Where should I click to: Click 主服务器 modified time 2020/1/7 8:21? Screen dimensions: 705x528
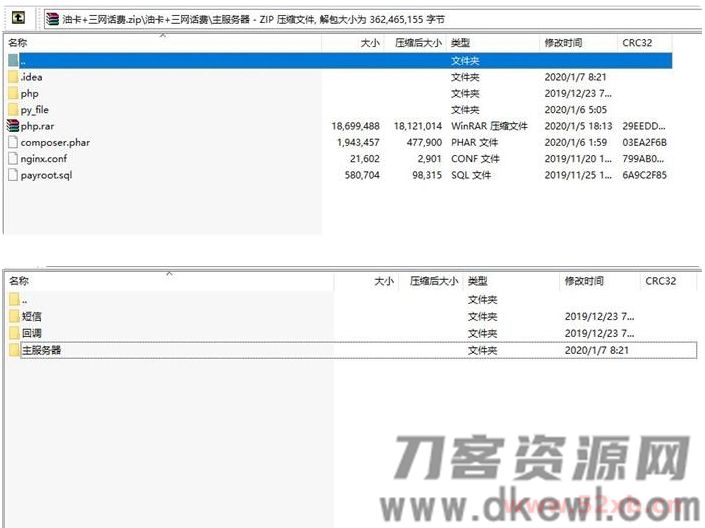point(597,350)
